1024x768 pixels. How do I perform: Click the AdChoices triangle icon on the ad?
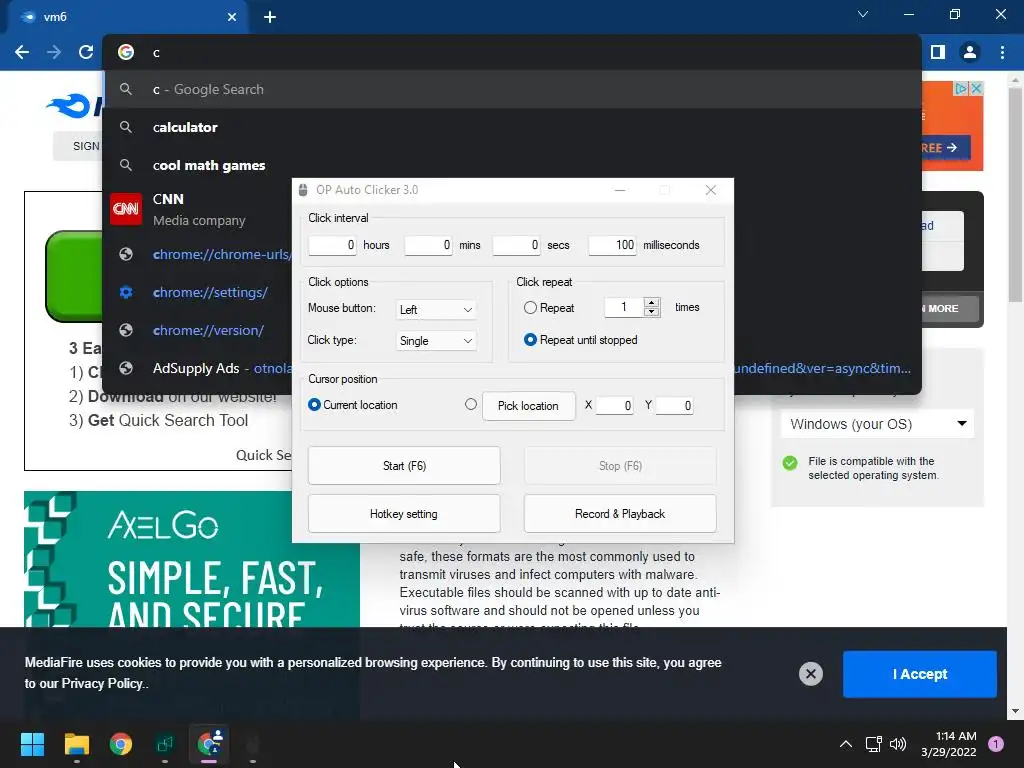point(961,88)
